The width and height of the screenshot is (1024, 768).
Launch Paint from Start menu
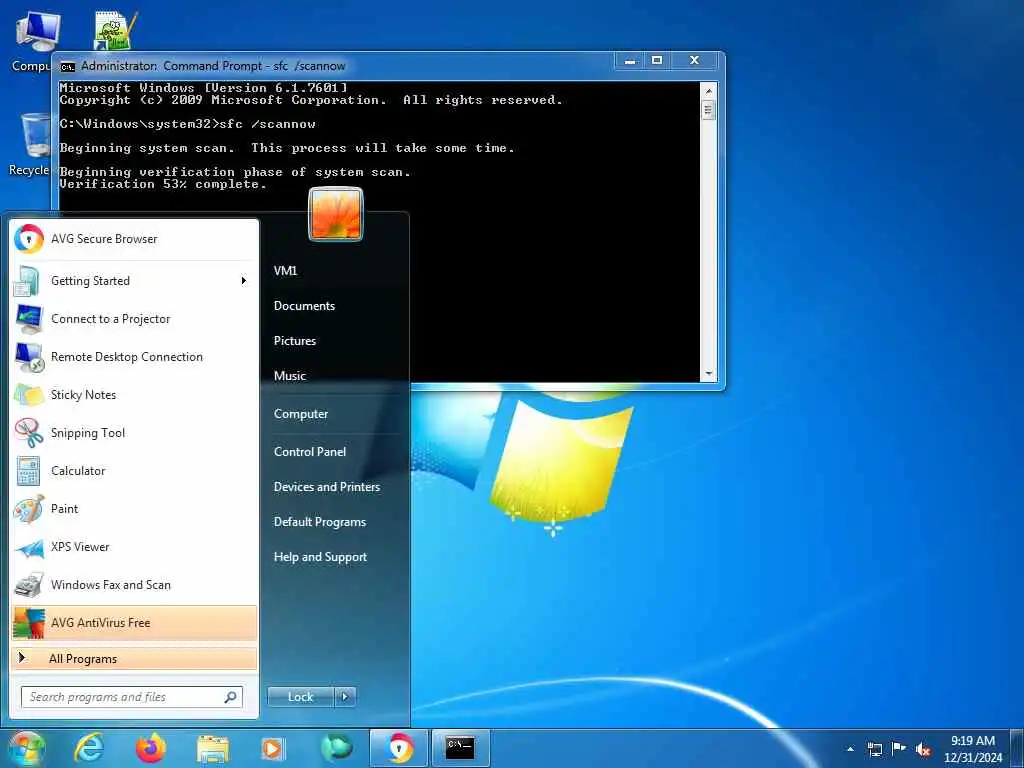(134, 509)
